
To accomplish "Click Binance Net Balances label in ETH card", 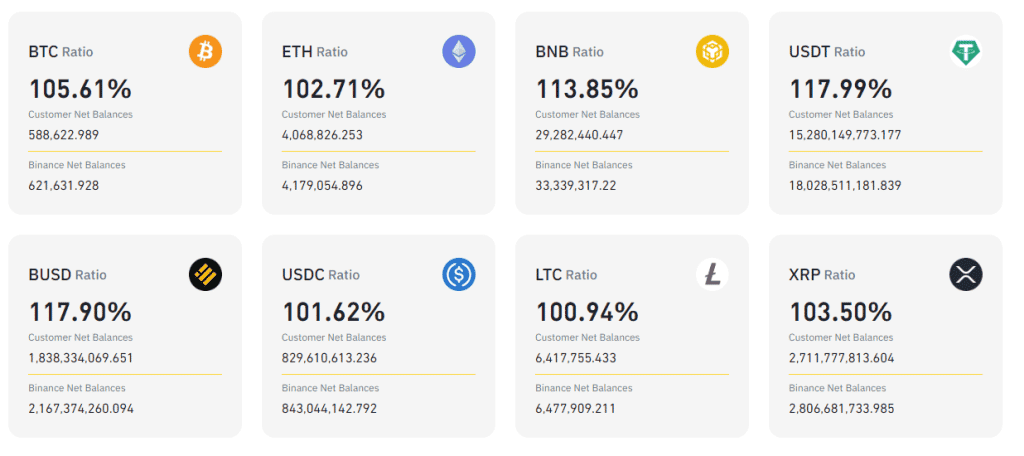I will pyautogui.click(x=330, y=165).
